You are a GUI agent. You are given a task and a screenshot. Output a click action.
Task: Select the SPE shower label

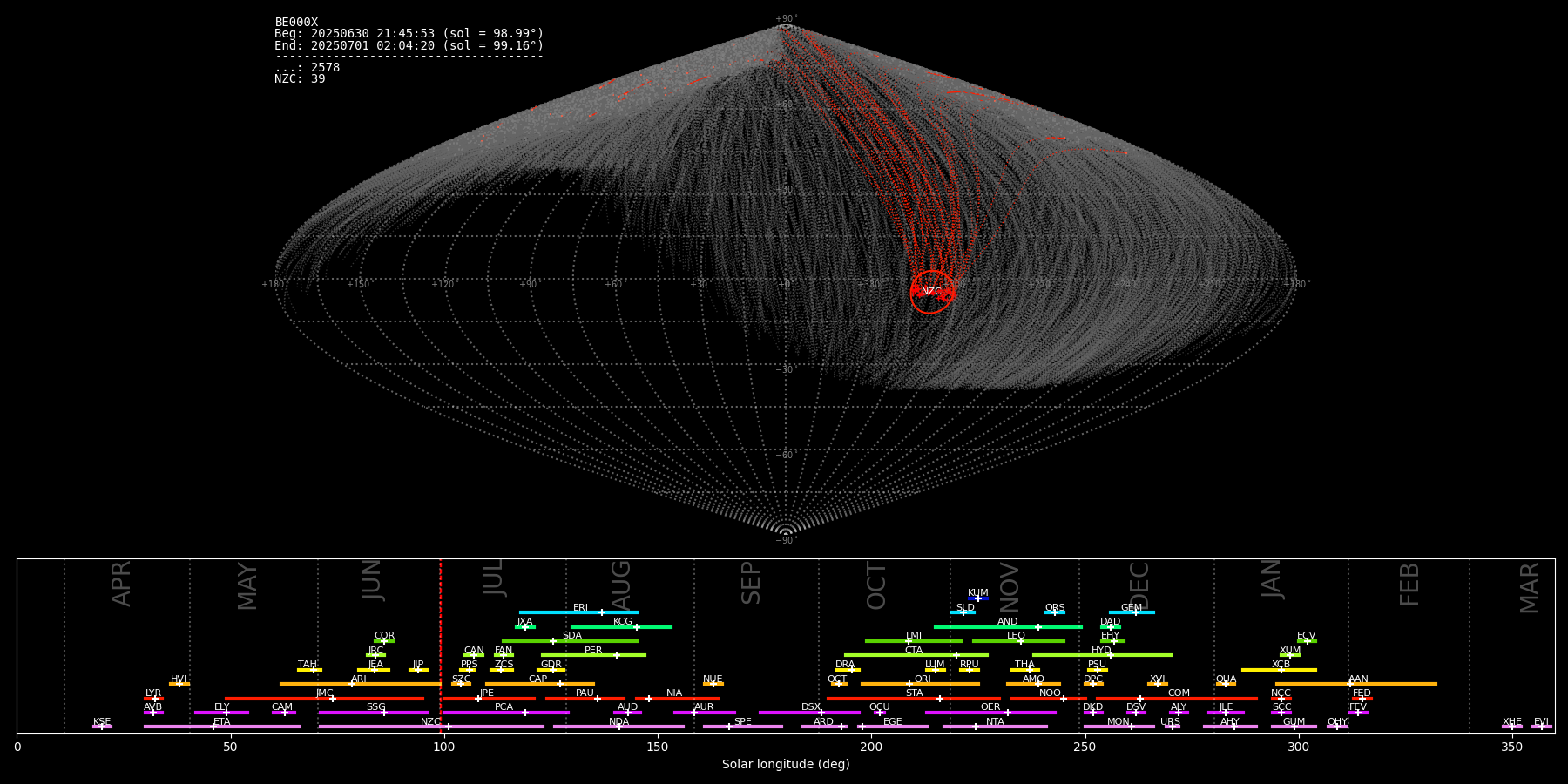pyautogui.click(x=743, y=722)
